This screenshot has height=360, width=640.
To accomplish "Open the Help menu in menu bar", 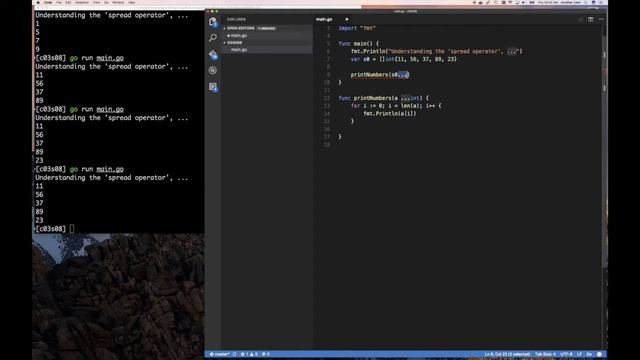I will [x=131, y=2].
